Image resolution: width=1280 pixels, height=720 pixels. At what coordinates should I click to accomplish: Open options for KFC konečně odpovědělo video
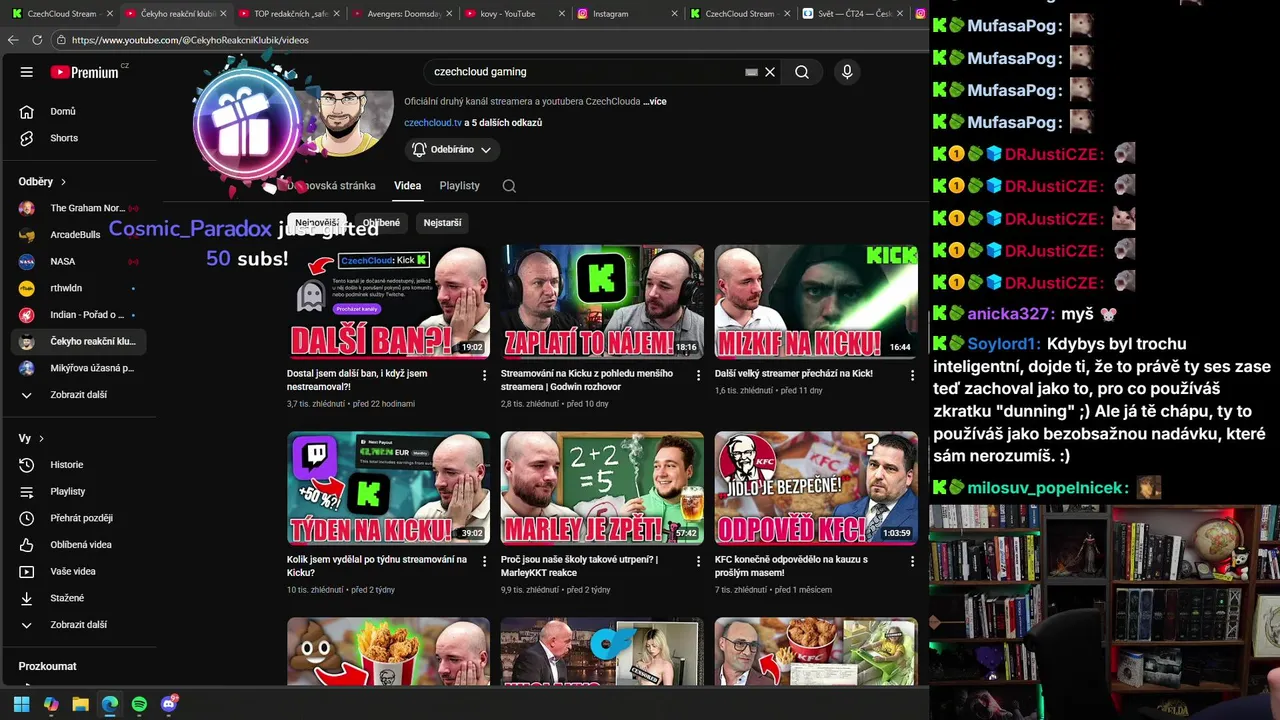pyautogui.click(x=912, y=561)
